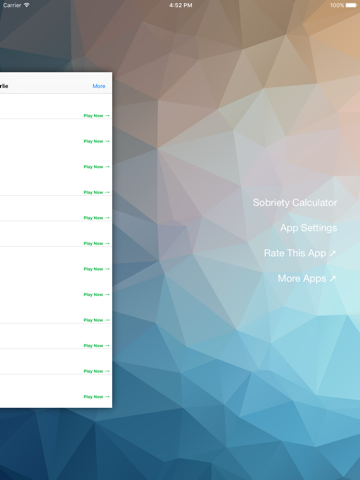This screenshot has height=480, width=360.
Task: Open App Settings from side menu
Action: [308, 228]
